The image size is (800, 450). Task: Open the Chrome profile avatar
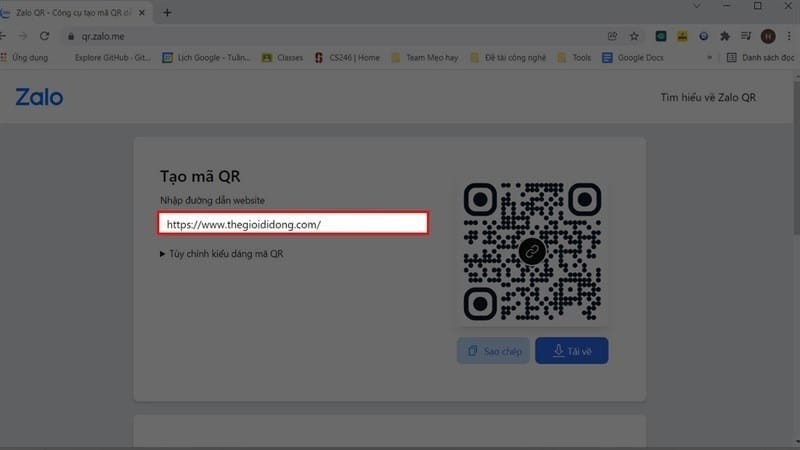[768, 36]
